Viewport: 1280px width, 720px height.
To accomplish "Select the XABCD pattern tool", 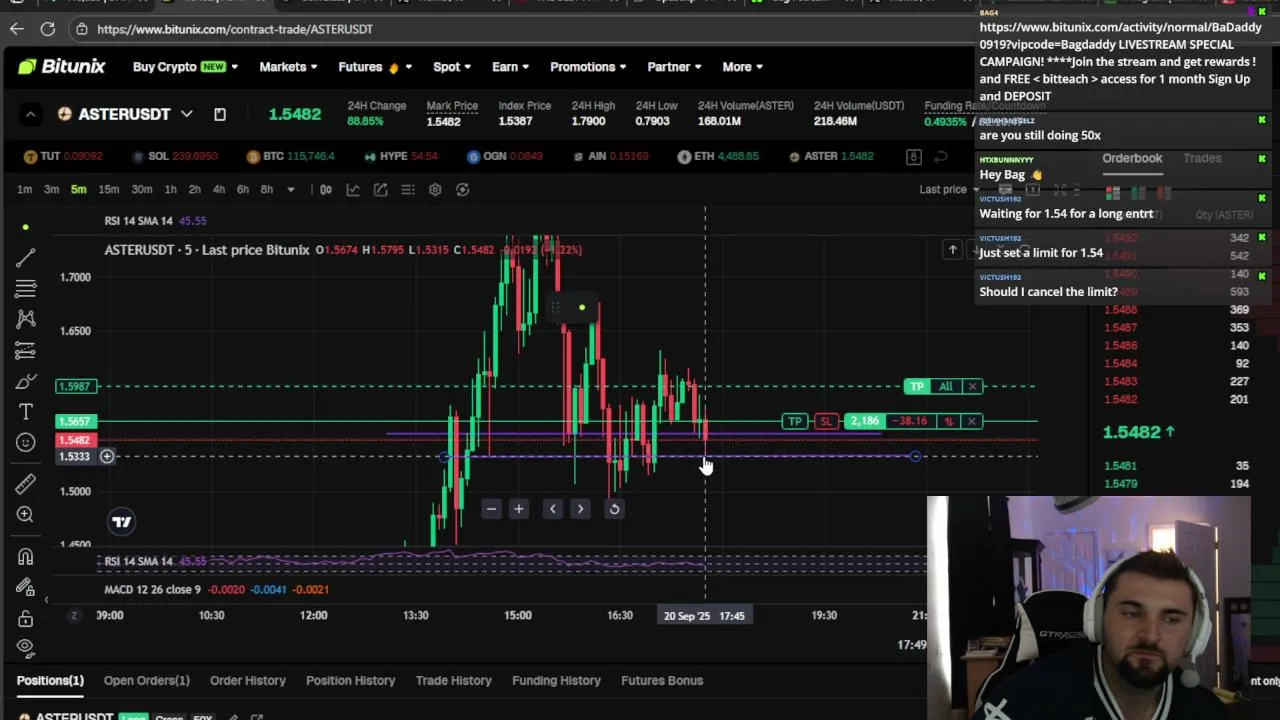I will click(26, 319).
